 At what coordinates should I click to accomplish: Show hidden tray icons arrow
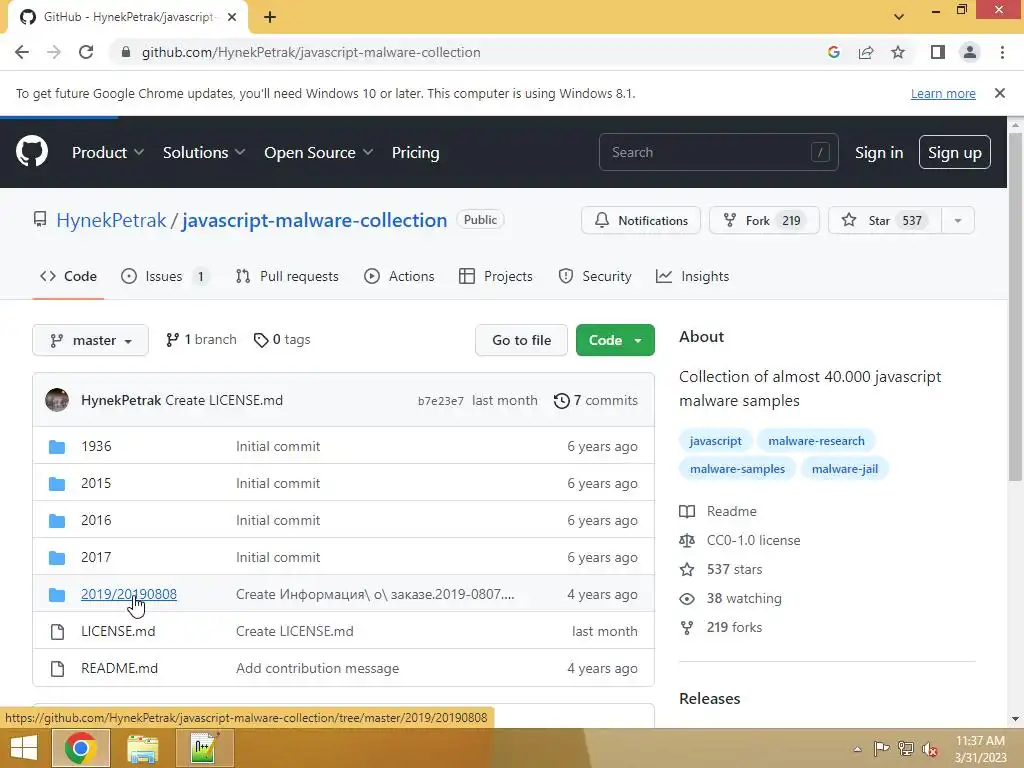[857, 748]
